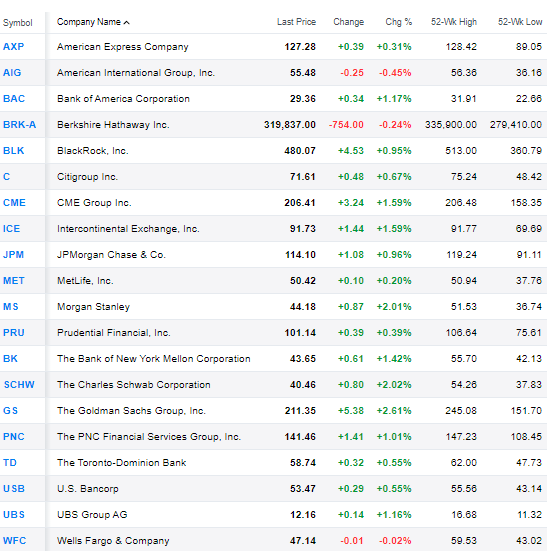Select Morgan Stanley company name
Viewport: 547px width, 551px height.
[93, 307]
